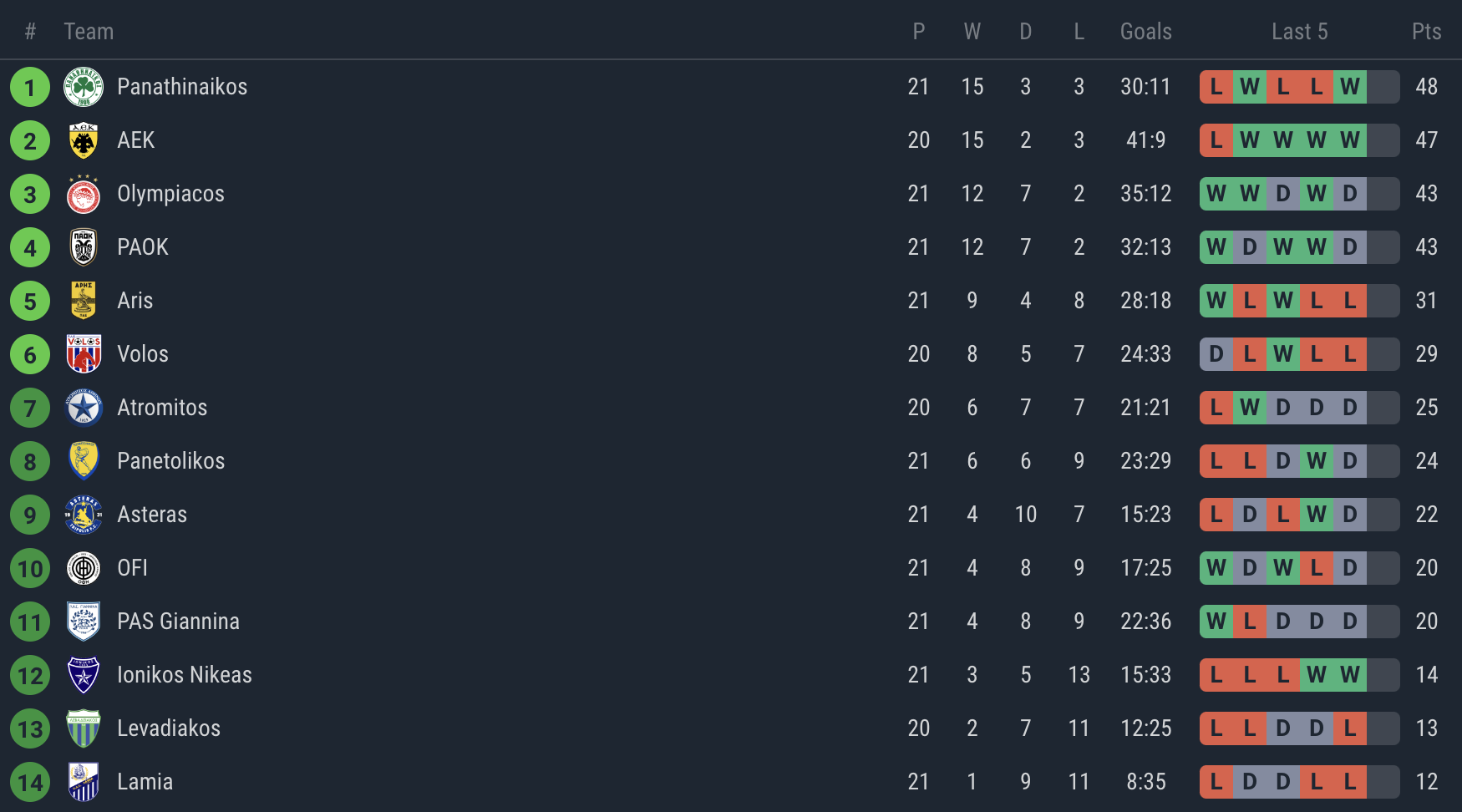Open the Panetolikos team page

pyautogui.click(x=170, y=461)
